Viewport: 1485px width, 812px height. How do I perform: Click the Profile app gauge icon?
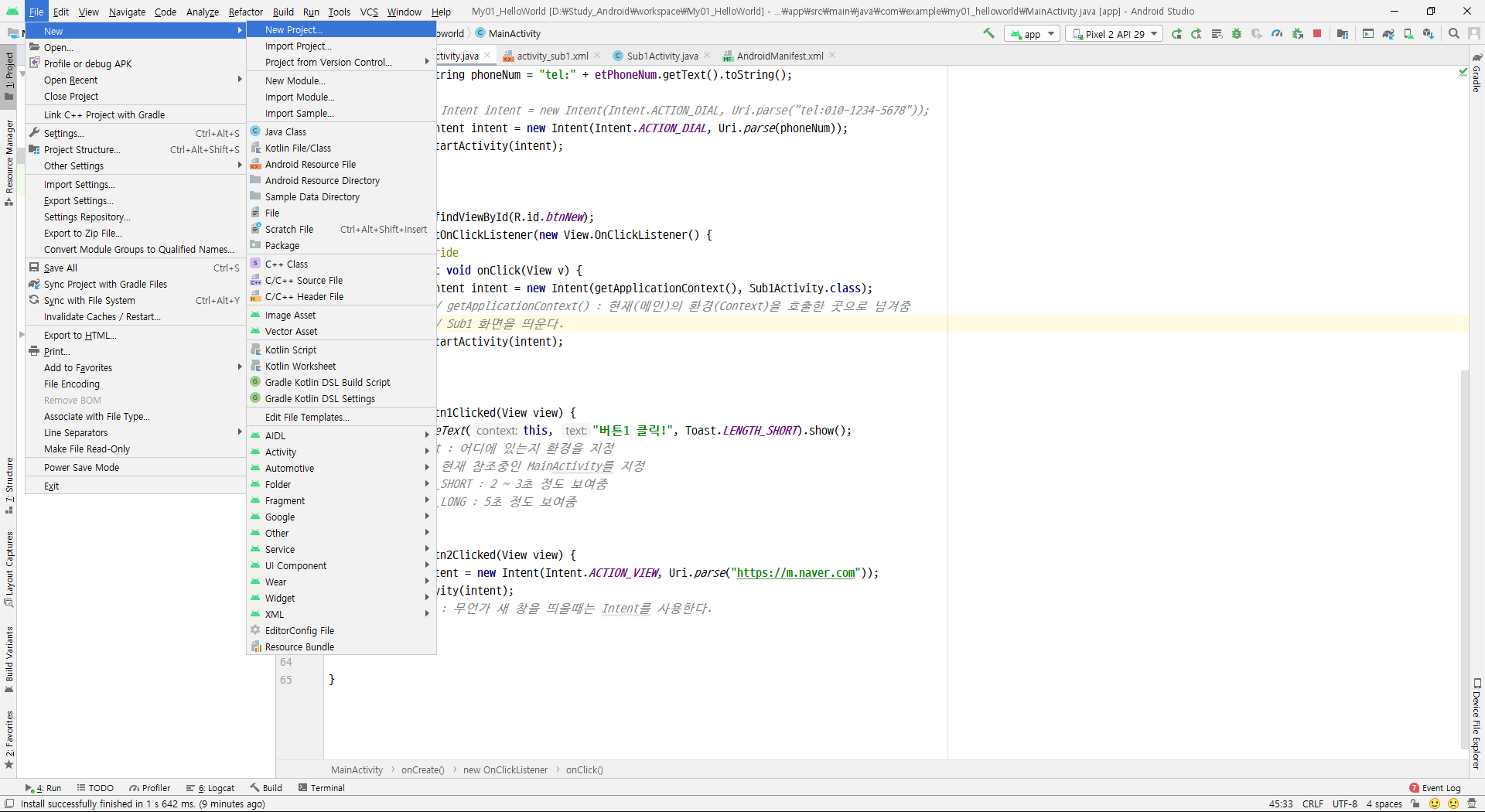pyautogui.click(x=1277, y=33)
